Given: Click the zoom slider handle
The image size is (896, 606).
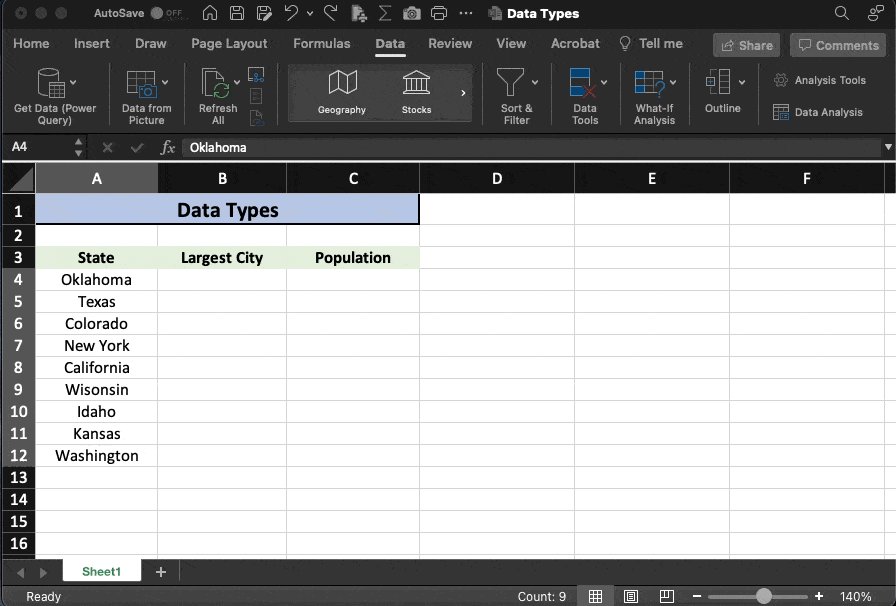Looking at the screenshot, I should click(x=763, y=596).
